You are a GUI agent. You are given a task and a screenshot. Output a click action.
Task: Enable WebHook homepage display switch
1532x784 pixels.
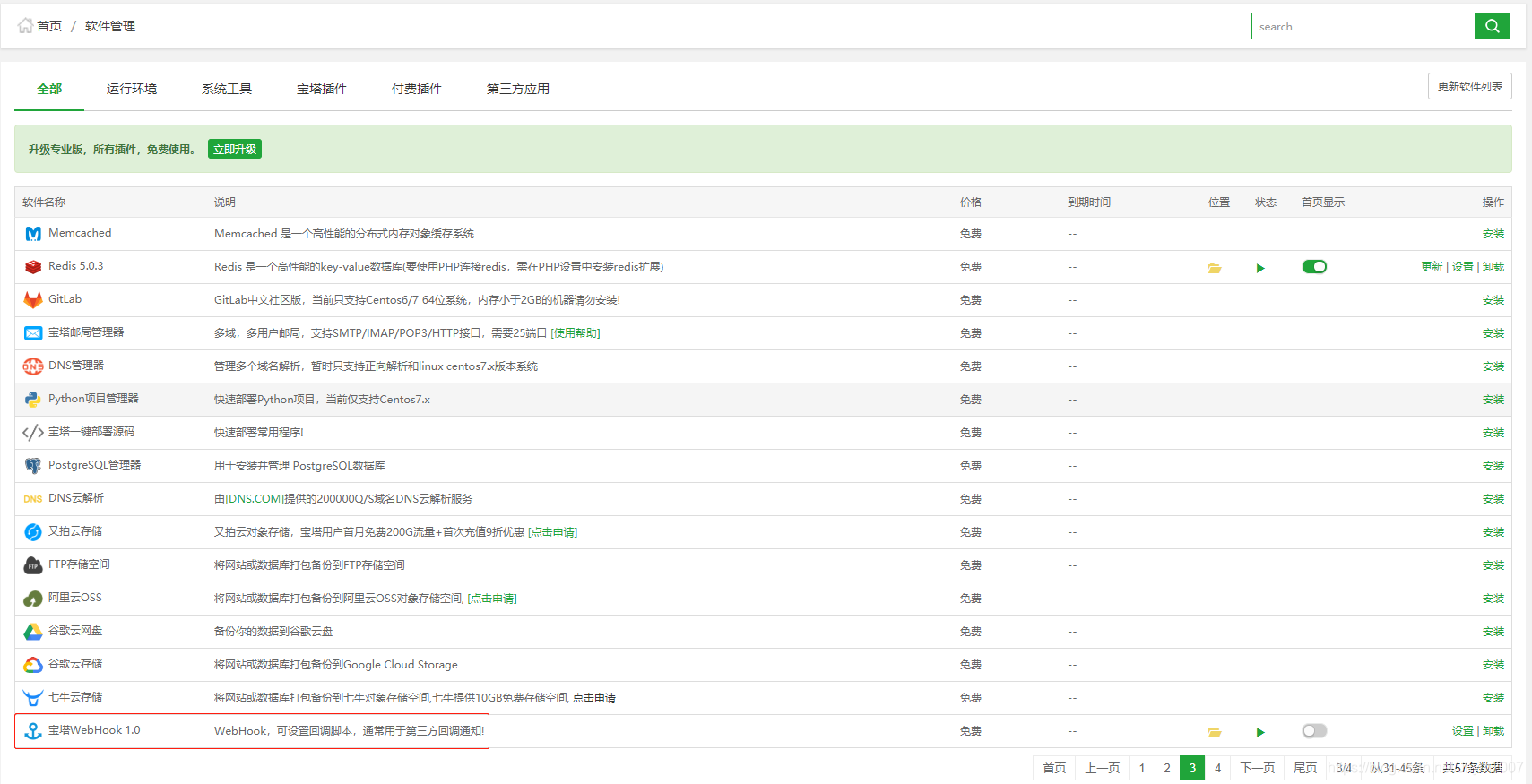(1314, 731)
